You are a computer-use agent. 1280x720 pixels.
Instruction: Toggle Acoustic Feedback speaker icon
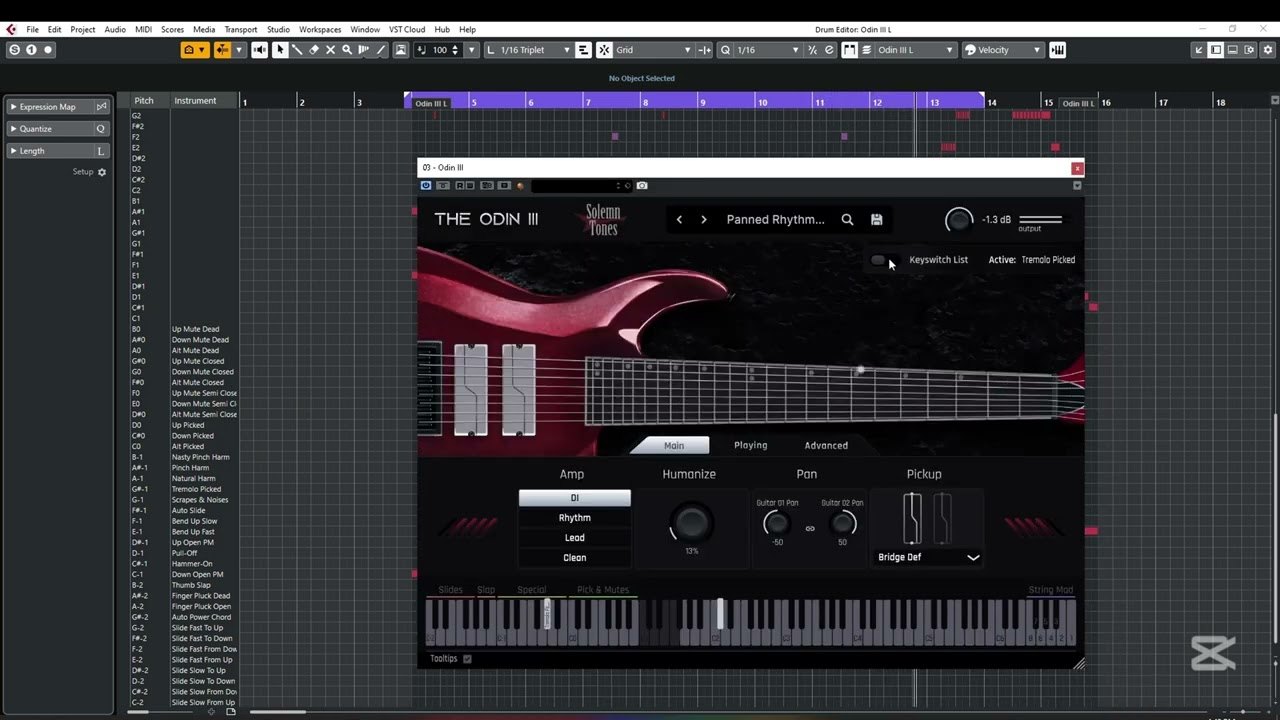260,50
